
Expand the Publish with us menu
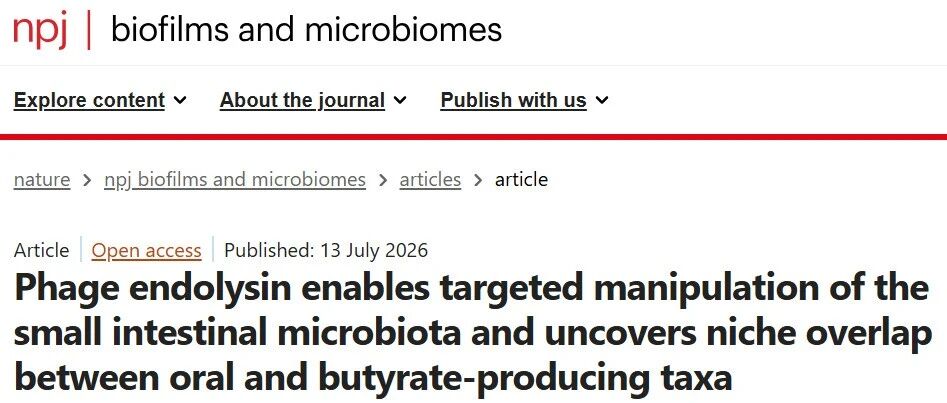[x=524, y=100]
